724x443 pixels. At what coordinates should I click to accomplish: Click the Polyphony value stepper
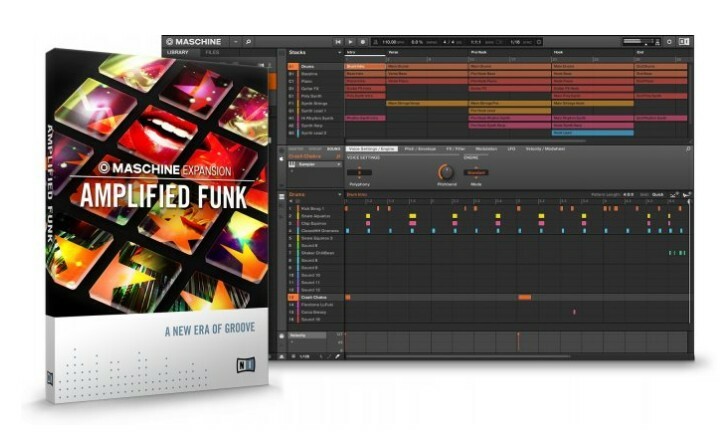(x=359, y=172)
